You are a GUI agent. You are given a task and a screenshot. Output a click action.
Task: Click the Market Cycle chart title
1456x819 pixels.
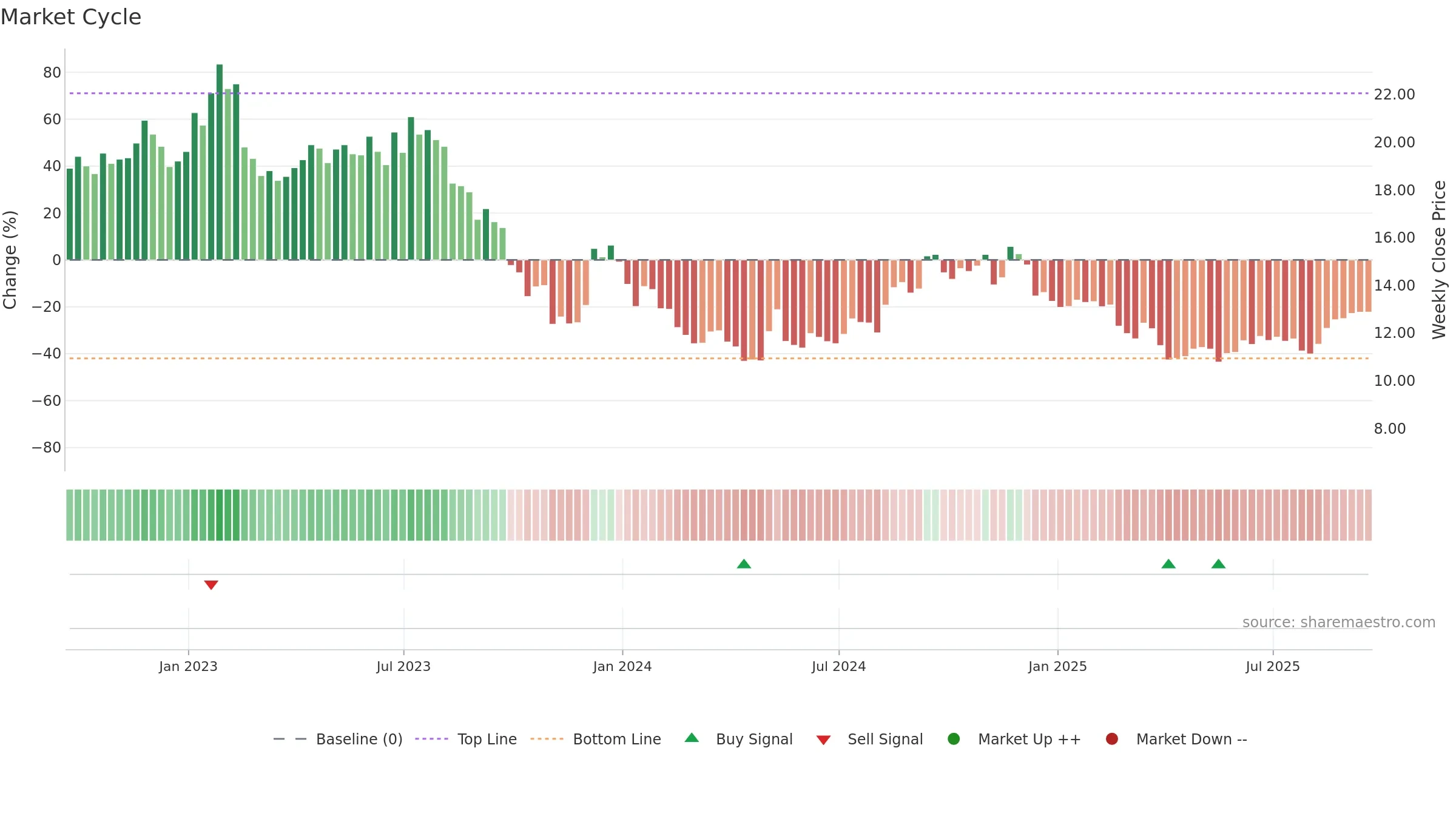tap(71, 17)
